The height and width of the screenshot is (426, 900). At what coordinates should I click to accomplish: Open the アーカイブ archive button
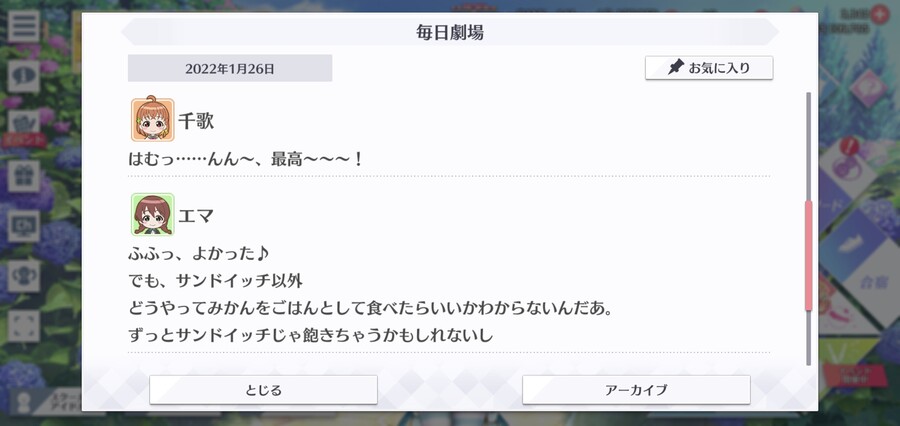pyautogui.click(x=636, y=390)
